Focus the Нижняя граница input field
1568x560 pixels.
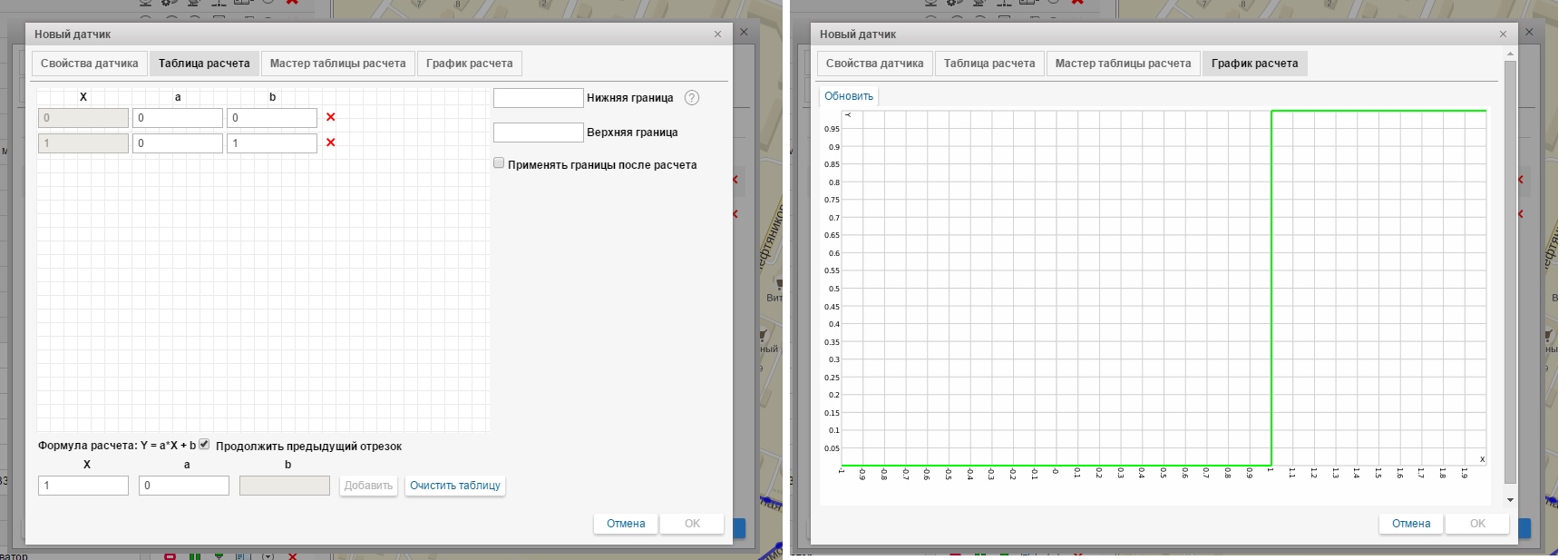(x=538, y=98)
